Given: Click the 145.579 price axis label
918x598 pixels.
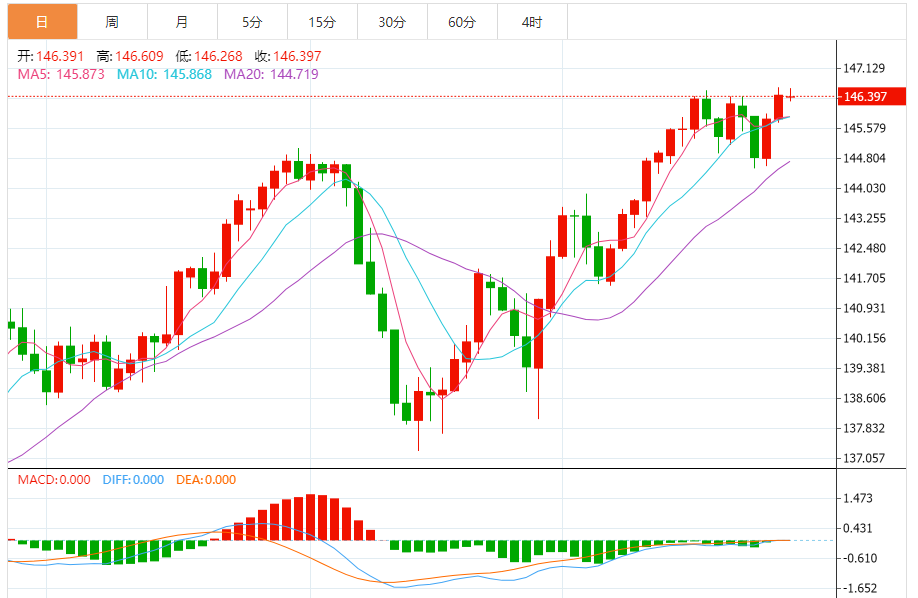Looking at the screenshot, I should click(x=864, y=128).
